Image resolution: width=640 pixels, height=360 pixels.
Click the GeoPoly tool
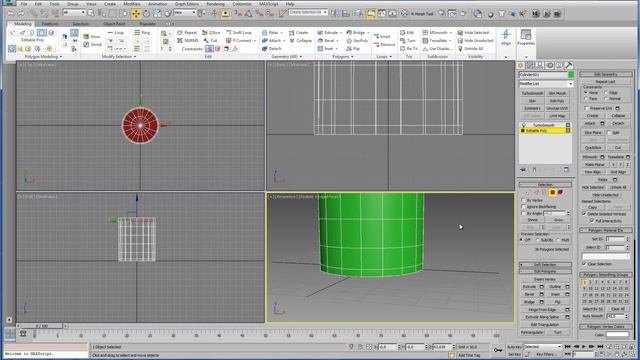[x=357, y=40]
